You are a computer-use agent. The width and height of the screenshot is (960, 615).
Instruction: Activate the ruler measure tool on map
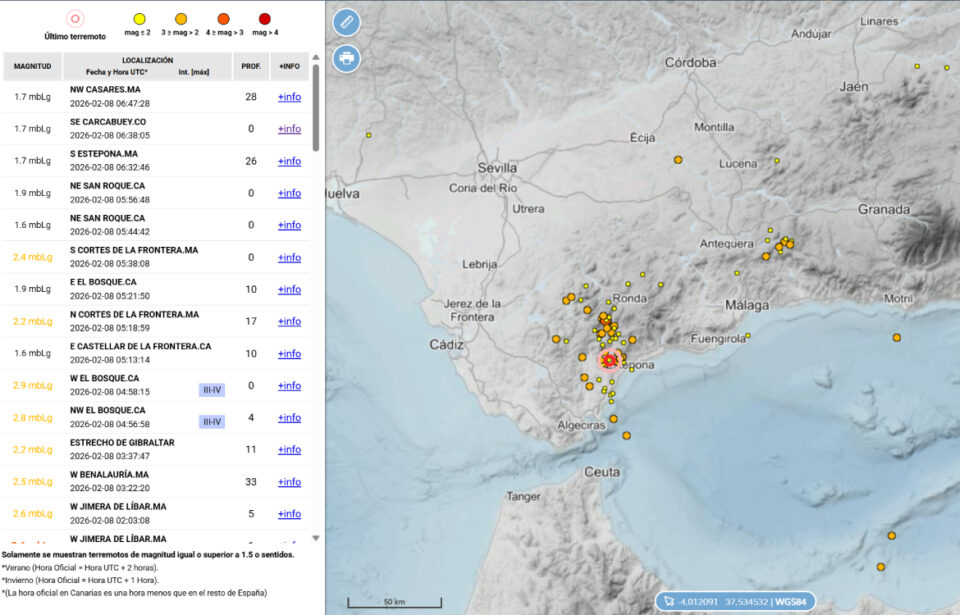[346, 21]
